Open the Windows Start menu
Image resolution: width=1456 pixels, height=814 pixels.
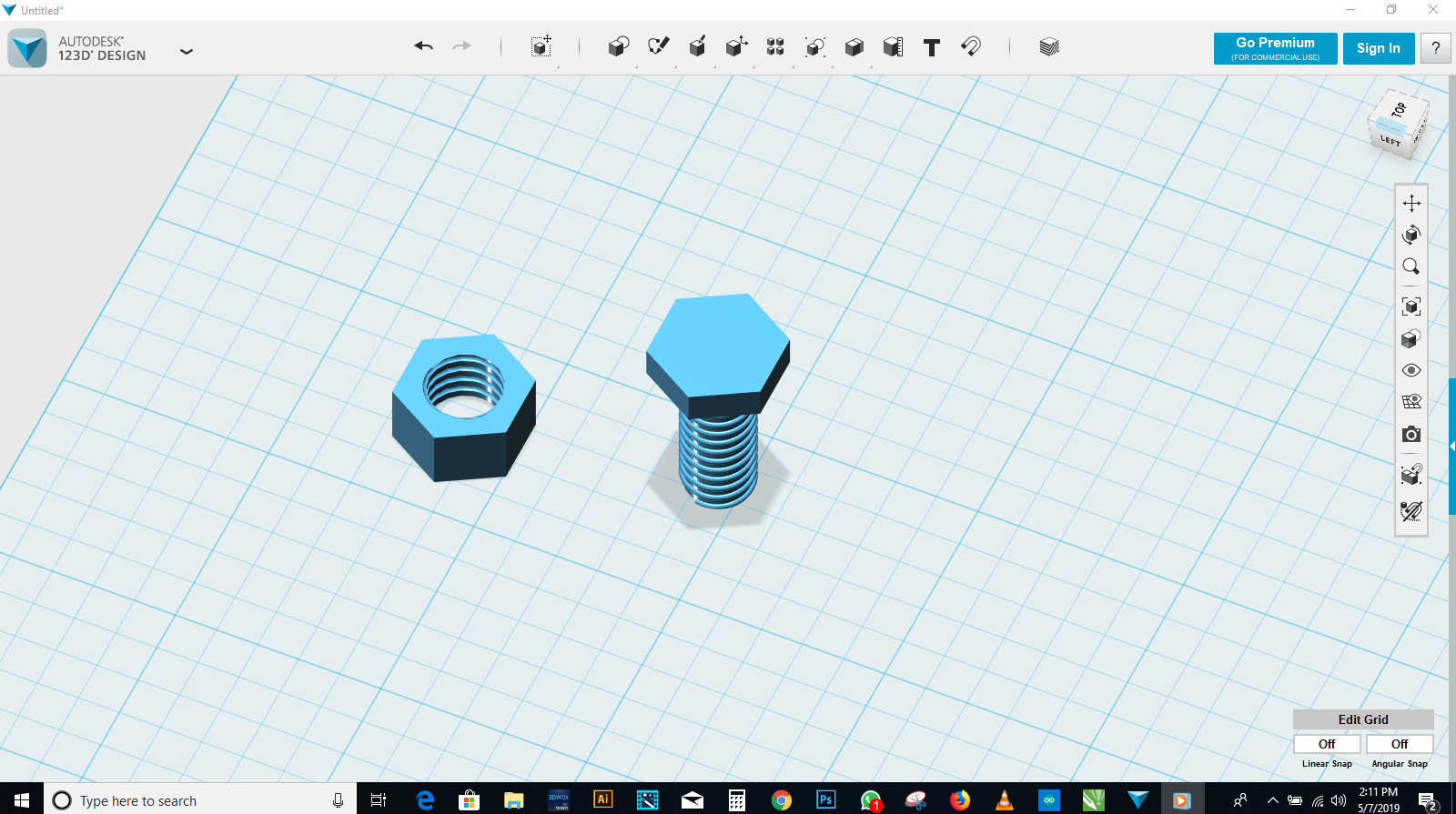click(22, 799)
